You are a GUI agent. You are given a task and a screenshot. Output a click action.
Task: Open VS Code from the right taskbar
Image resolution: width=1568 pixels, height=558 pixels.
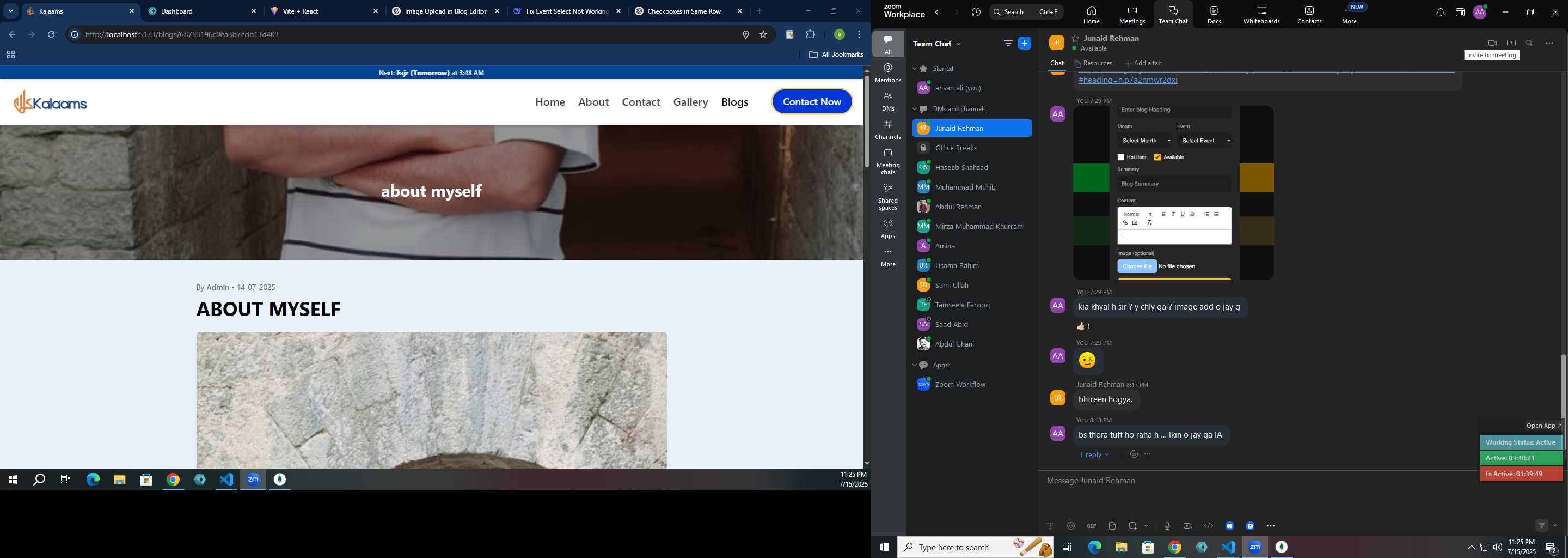(1228, 548)
